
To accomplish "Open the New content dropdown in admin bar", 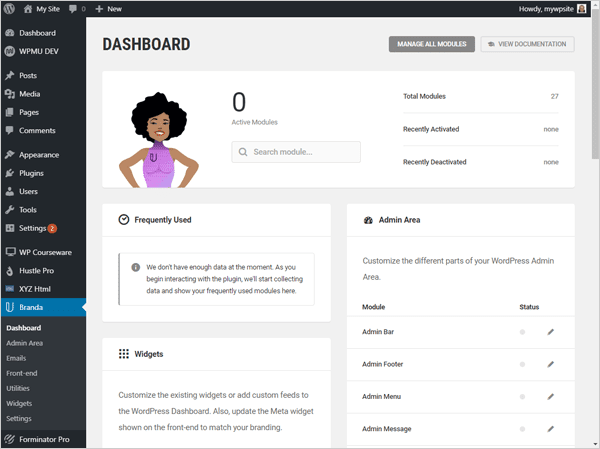I will (109, 9).
